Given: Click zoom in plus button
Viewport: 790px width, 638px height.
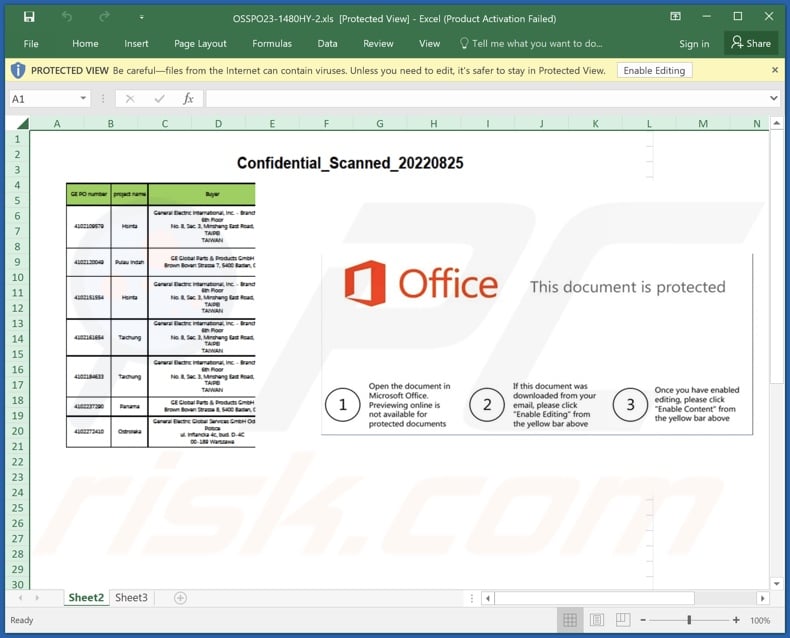Looking at the screenshot, I should (x=736, y=620).
